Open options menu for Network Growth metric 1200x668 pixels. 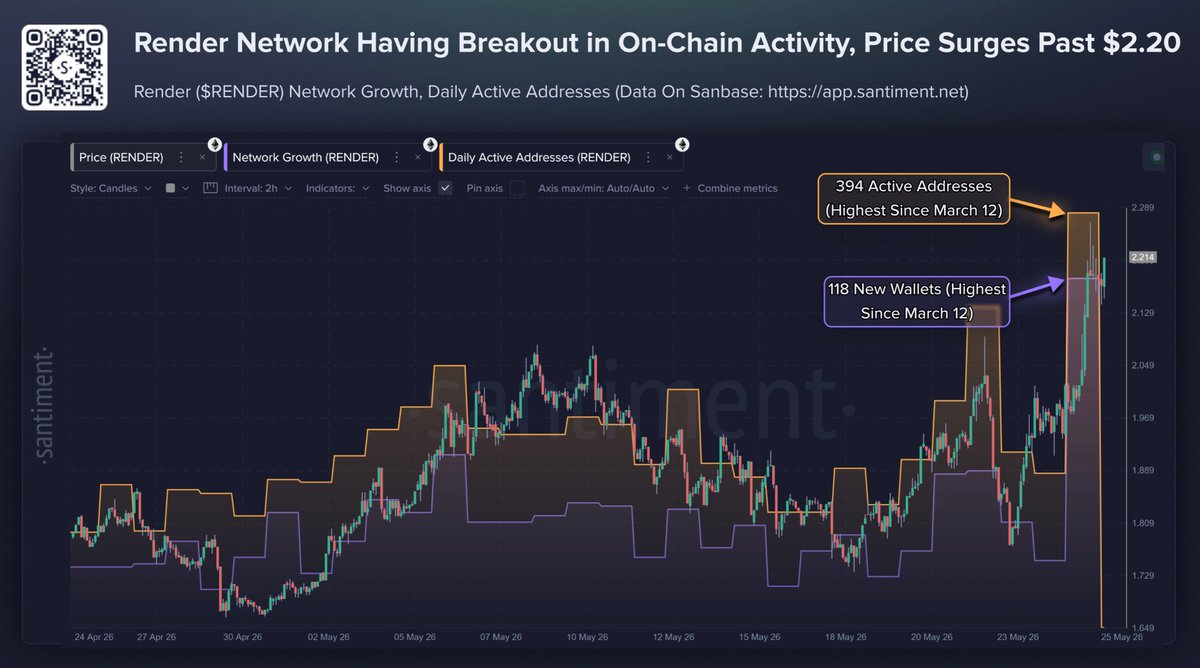point(396,157)
